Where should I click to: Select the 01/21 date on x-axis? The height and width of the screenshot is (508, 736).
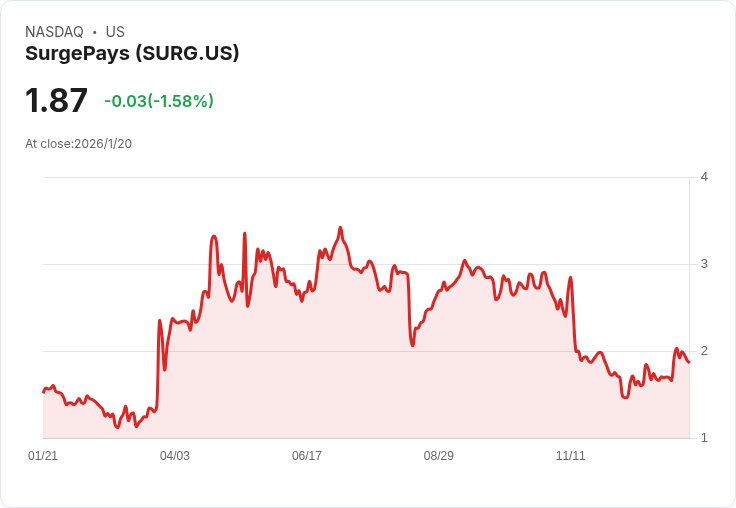pyautogui.click(x=43, y=456)
